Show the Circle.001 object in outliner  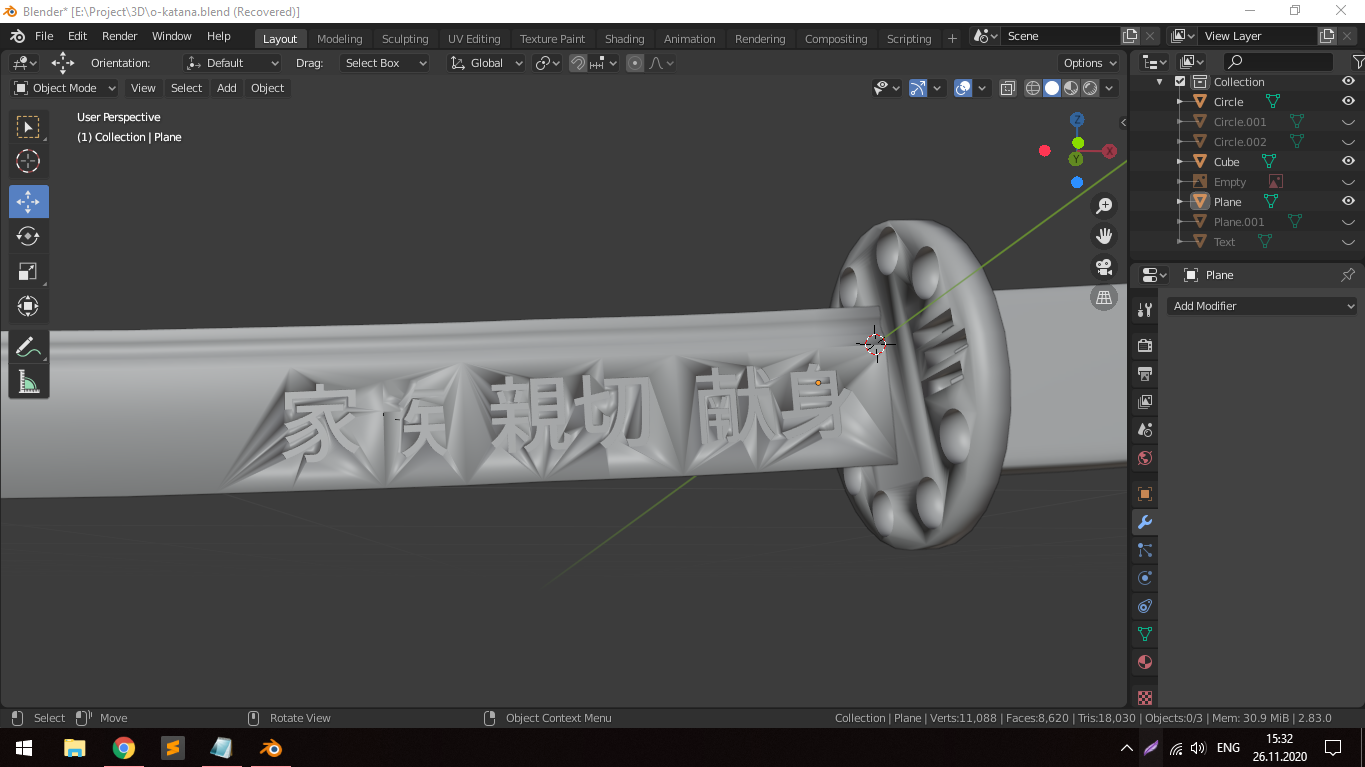pyautogui.click(x=1348, y=122)
